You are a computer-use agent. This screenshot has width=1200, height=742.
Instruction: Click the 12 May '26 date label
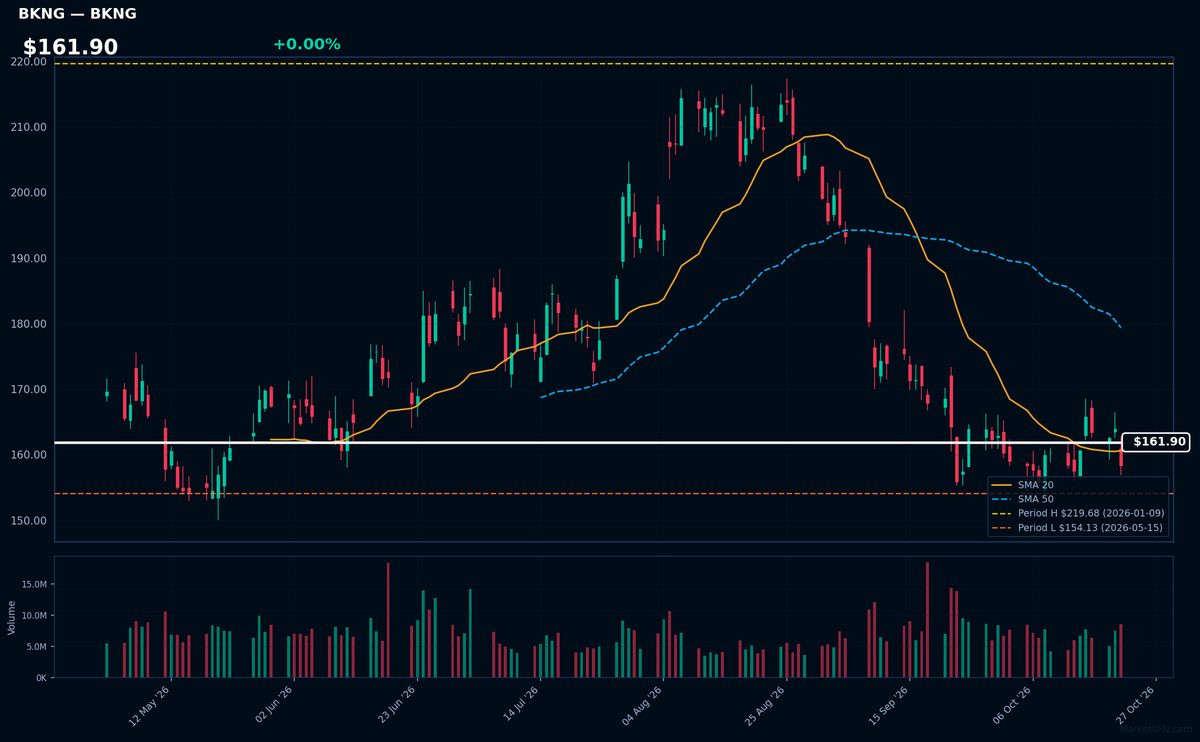[x=150, y=705]
